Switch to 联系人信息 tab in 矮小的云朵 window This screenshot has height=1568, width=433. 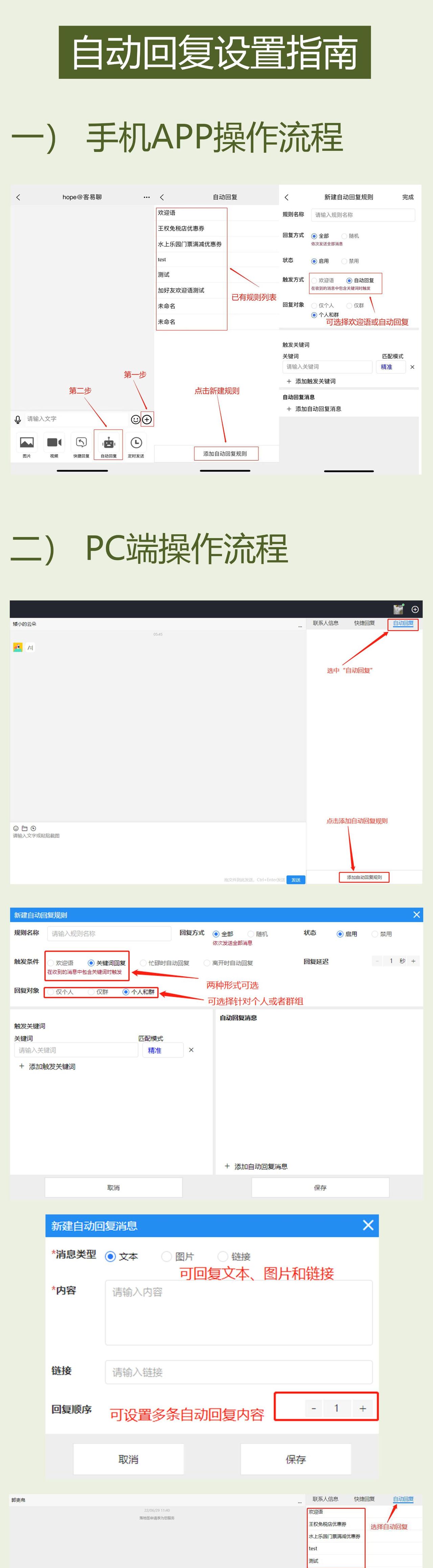click(x=326, y=623)
